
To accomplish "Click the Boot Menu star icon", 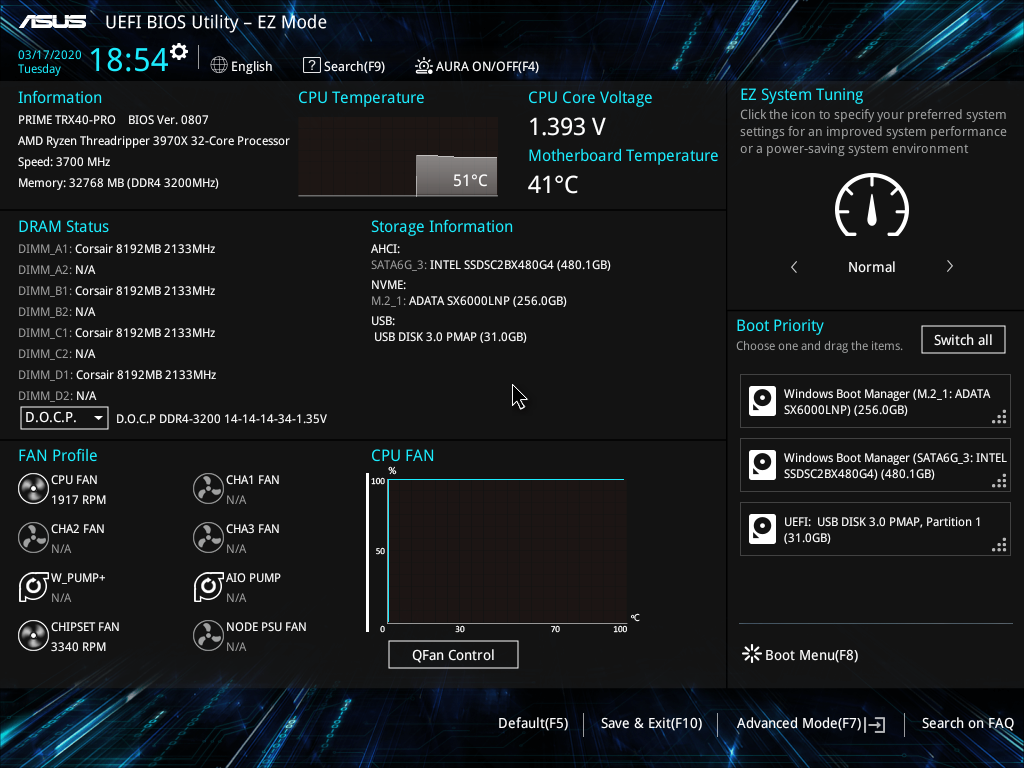I will [752, 654].
